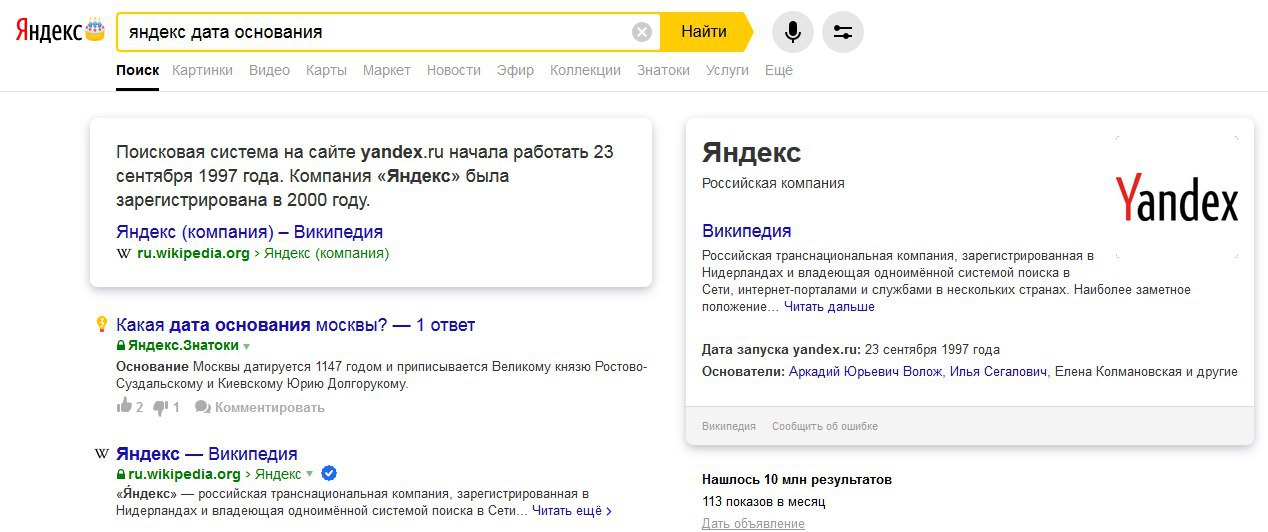The width and height of the screenshot is (1268, 532).
Task: Open the Знатоки tab
Action: point(663,70)
